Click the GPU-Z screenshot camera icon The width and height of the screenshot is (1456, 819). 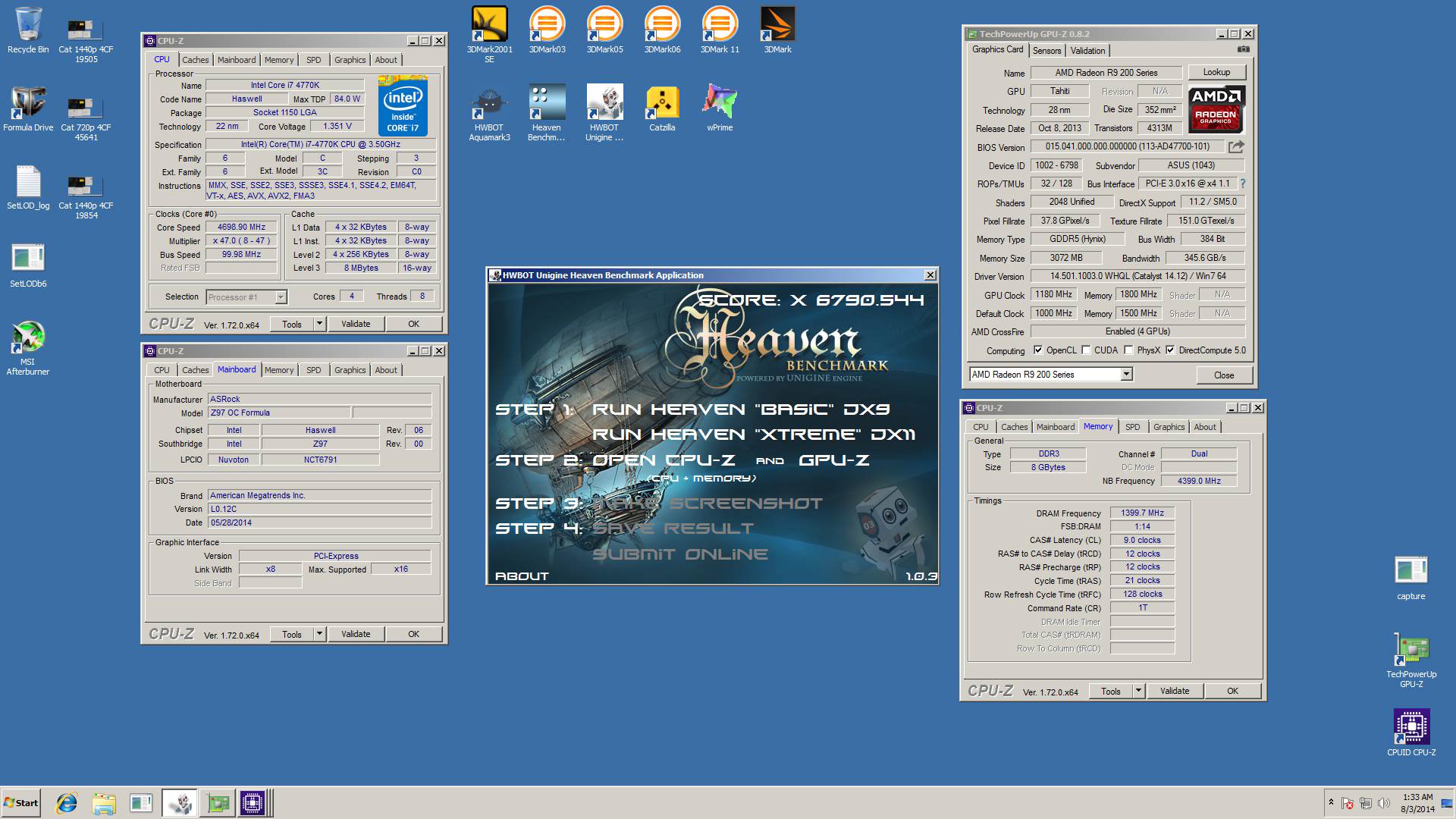(x=1243, y=49)
